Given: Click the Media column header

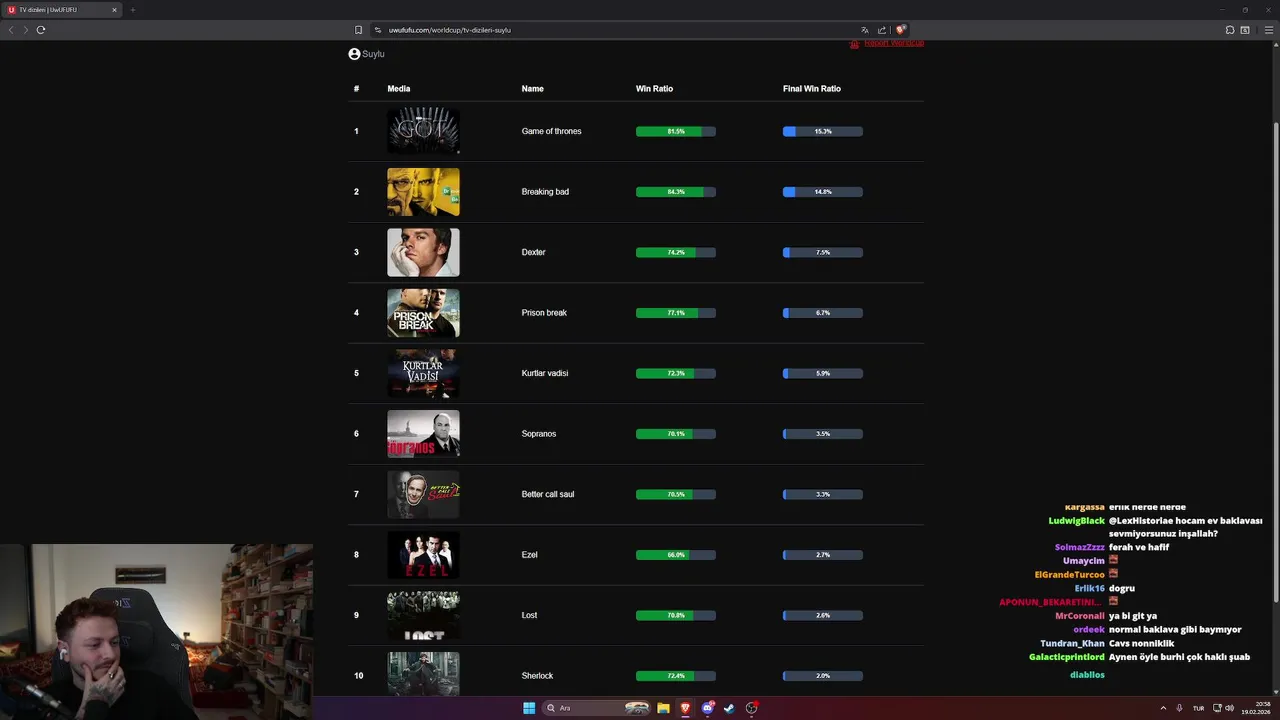Looking at the screenshot, I should [399, 89].
